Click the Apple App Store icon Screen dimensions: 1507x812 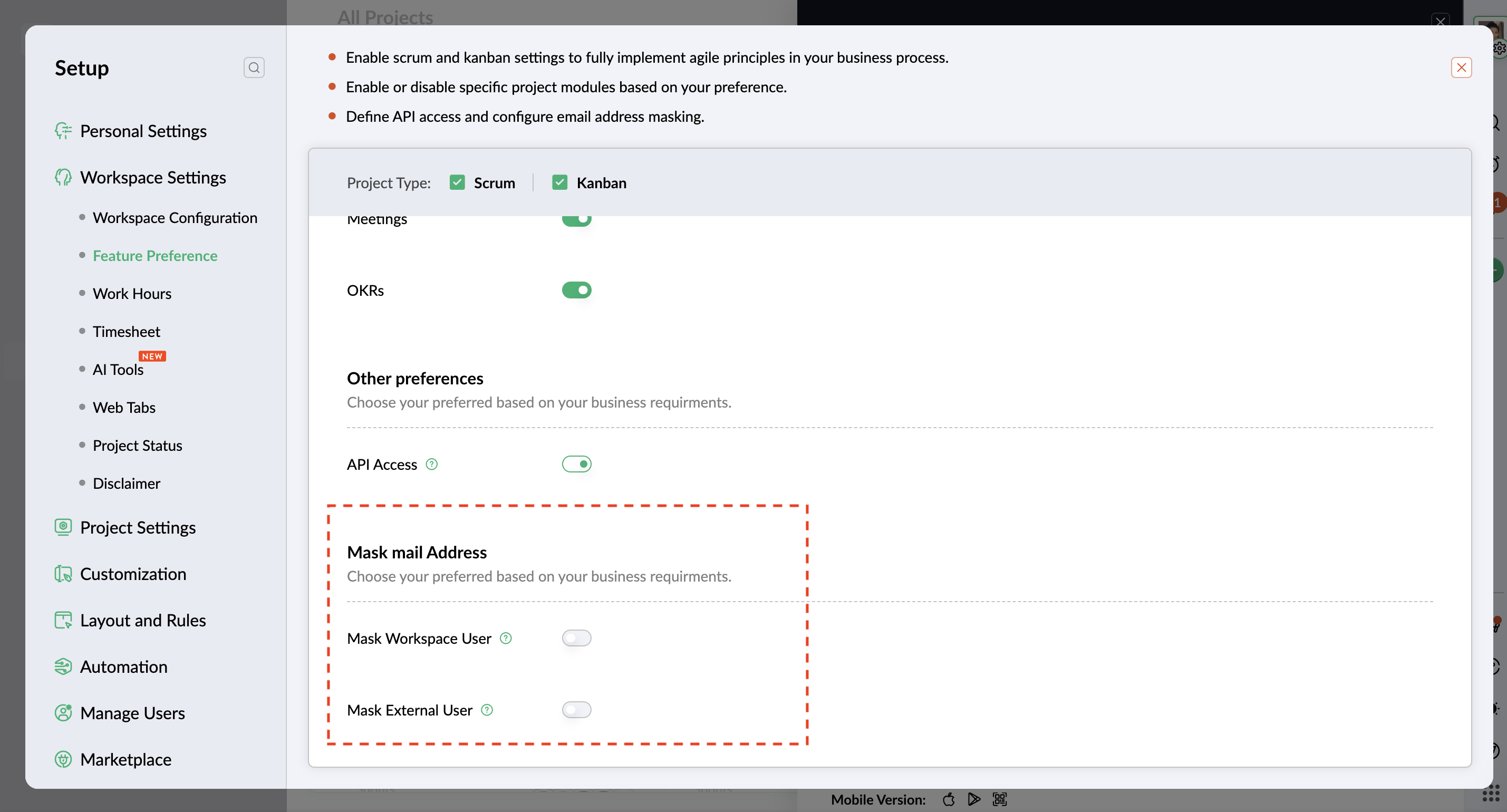pos(948,799)
